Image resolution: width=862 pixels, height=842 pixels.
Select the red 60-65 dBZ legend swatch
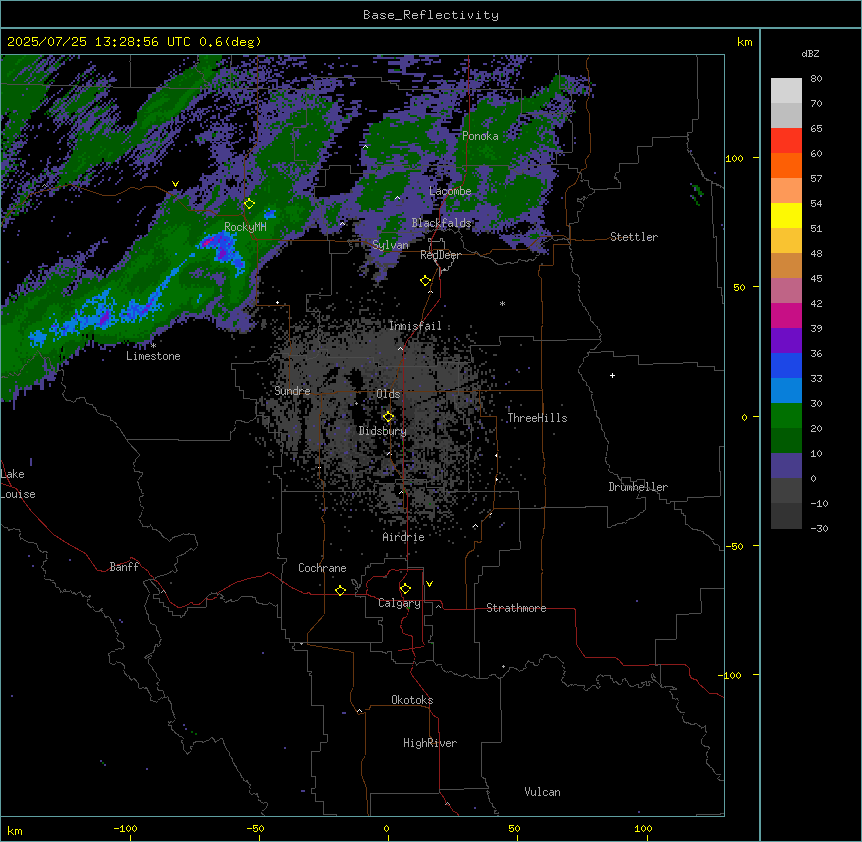click(x=786, y=140)
